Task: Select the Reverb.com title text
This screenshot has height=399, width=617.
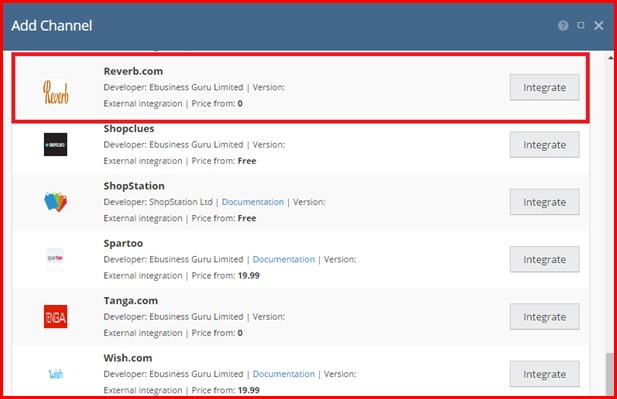Action: coord(133,71)
